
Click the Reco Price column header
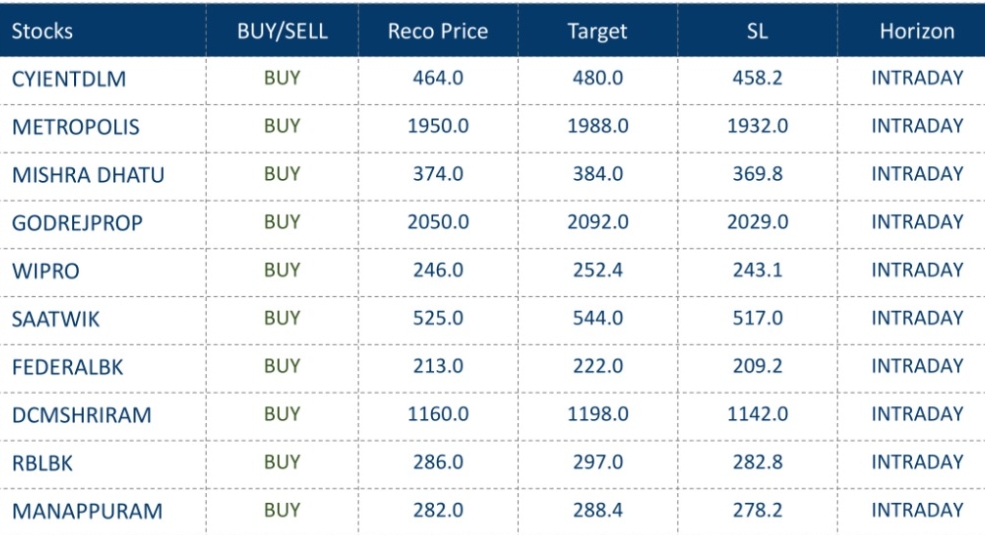point(438,31)
